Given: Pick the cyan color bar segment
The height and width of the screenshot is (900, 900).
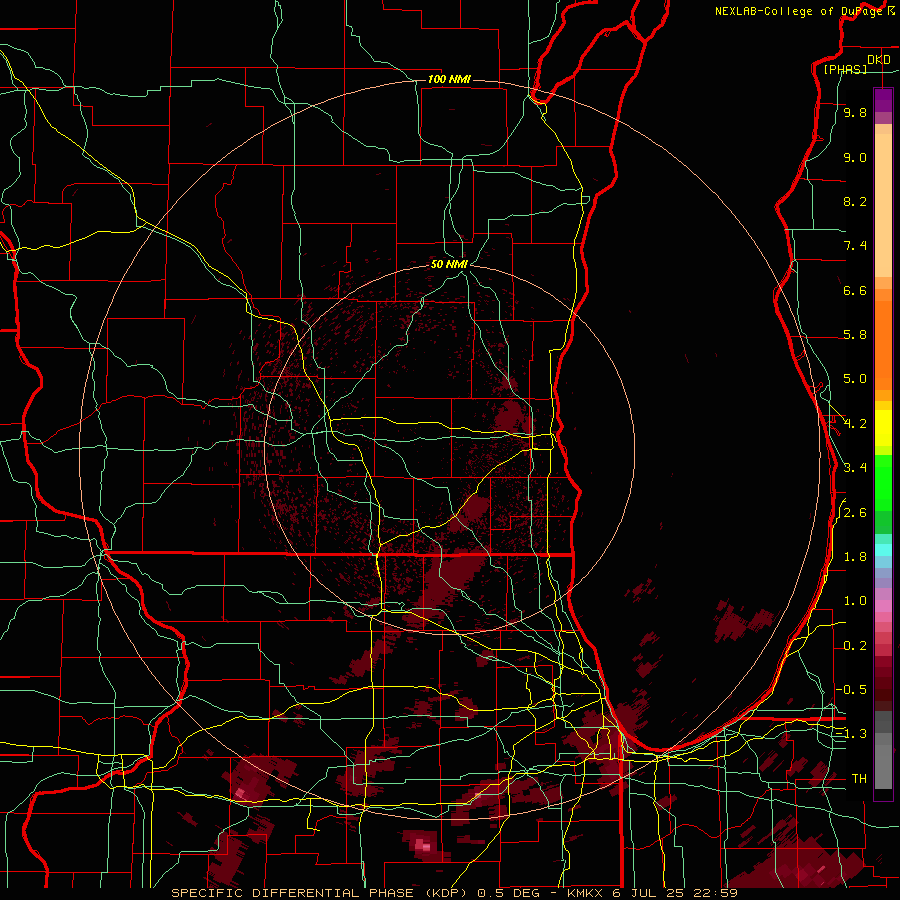Looking at the screenshot, I should [883, 550].
